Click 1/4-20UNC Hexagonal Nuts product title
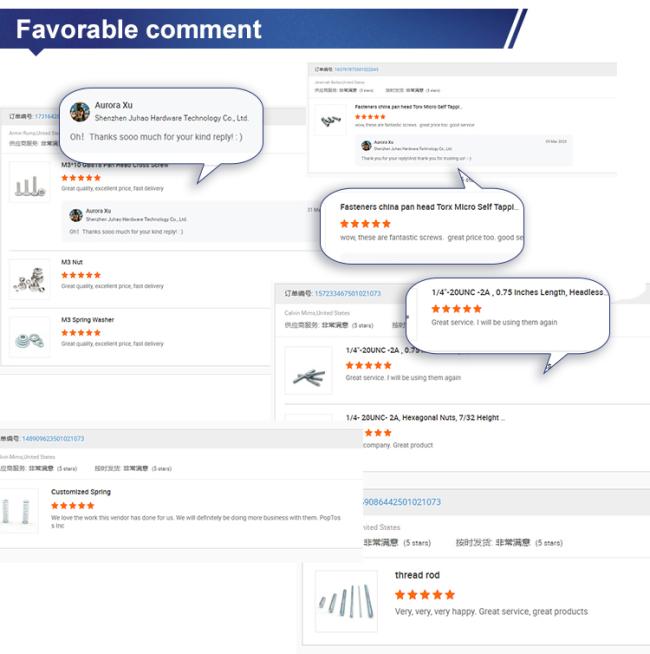The height and width of the screenshot is (654, 650). click(426, 418)
